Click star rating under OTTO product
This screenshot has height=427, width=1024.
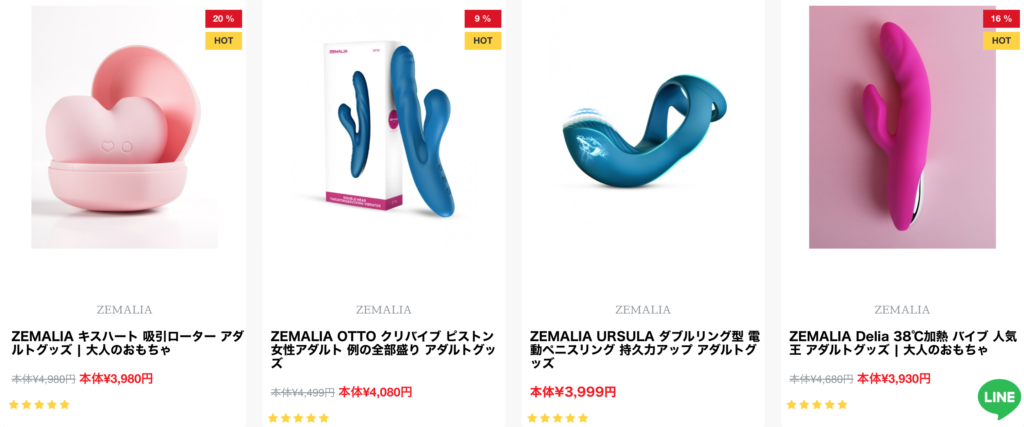click(298, 418)
